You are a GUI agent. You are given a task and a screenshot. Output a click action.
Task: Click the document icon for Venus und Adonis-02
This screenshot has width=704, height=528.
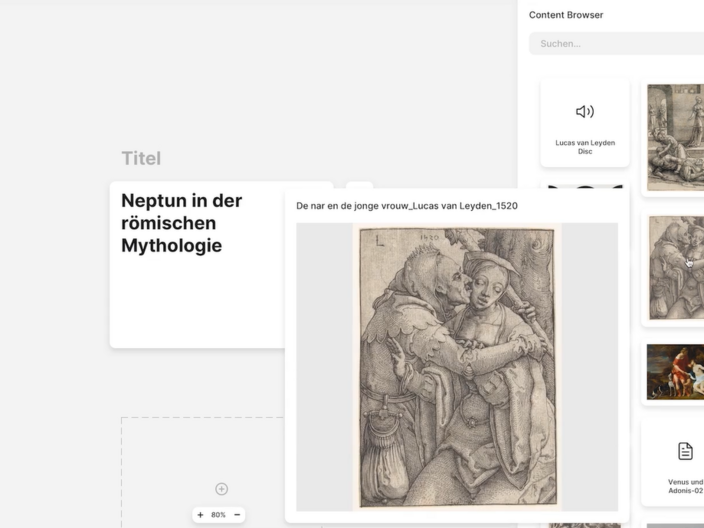(685, 451)
